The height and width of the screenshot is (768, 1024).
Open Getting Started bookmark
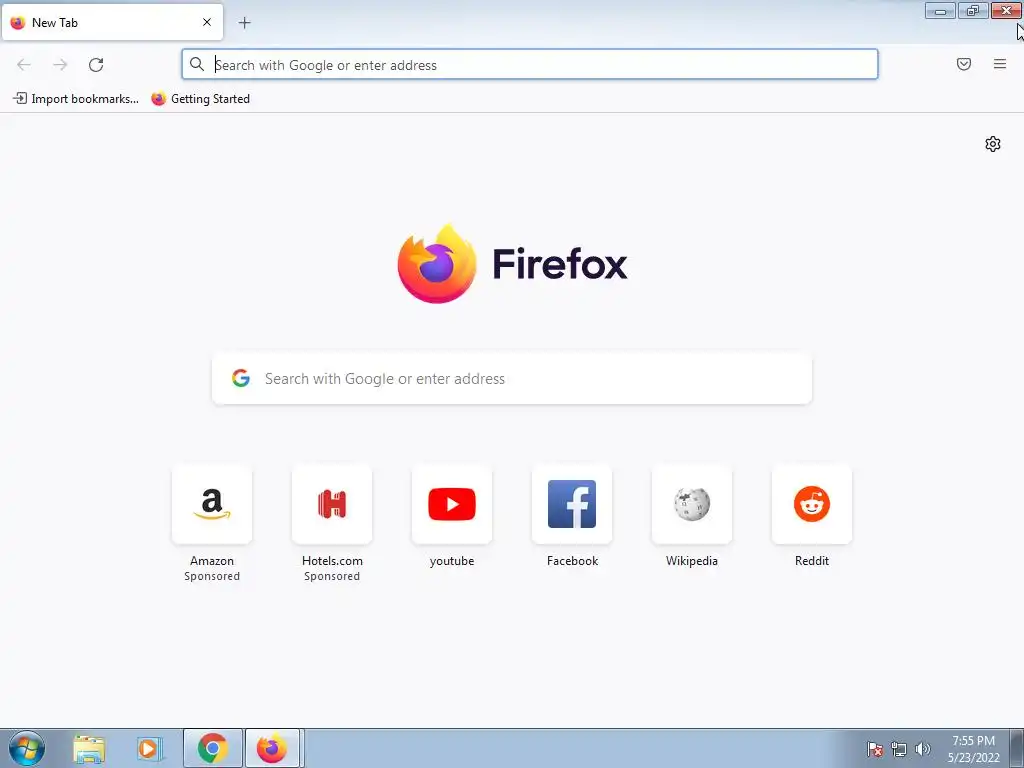[x=200, y=99]
